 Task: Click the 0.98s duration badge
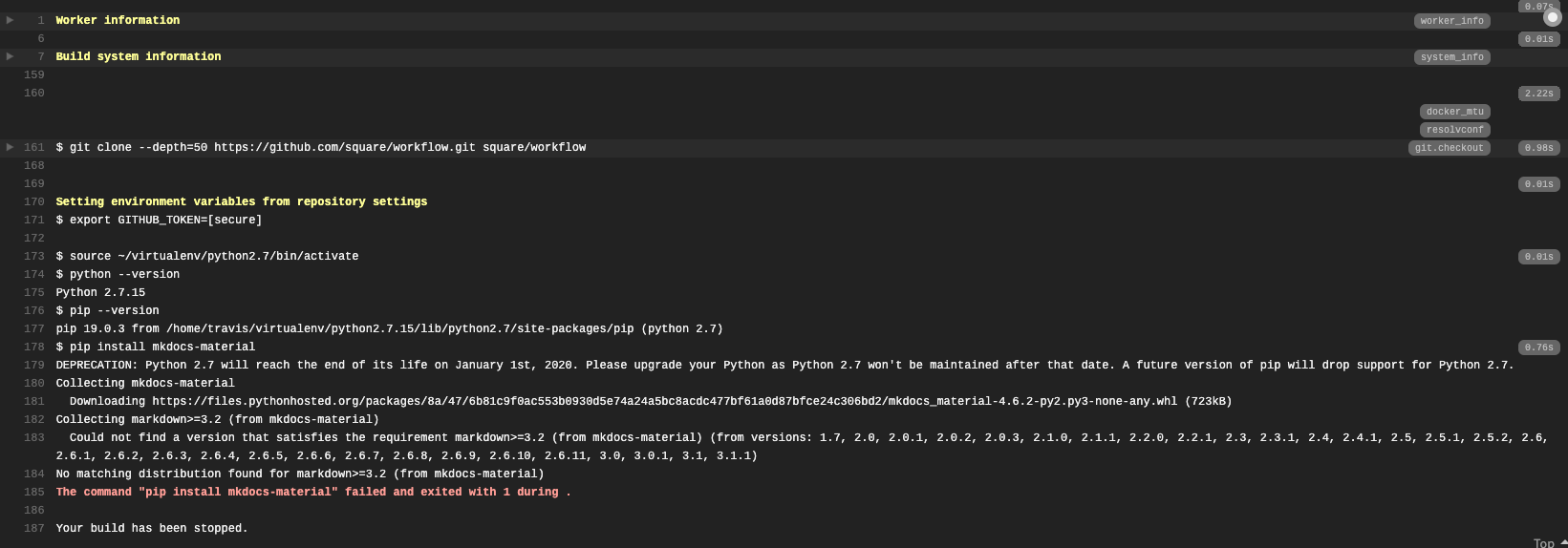(x=1538, y=148)
